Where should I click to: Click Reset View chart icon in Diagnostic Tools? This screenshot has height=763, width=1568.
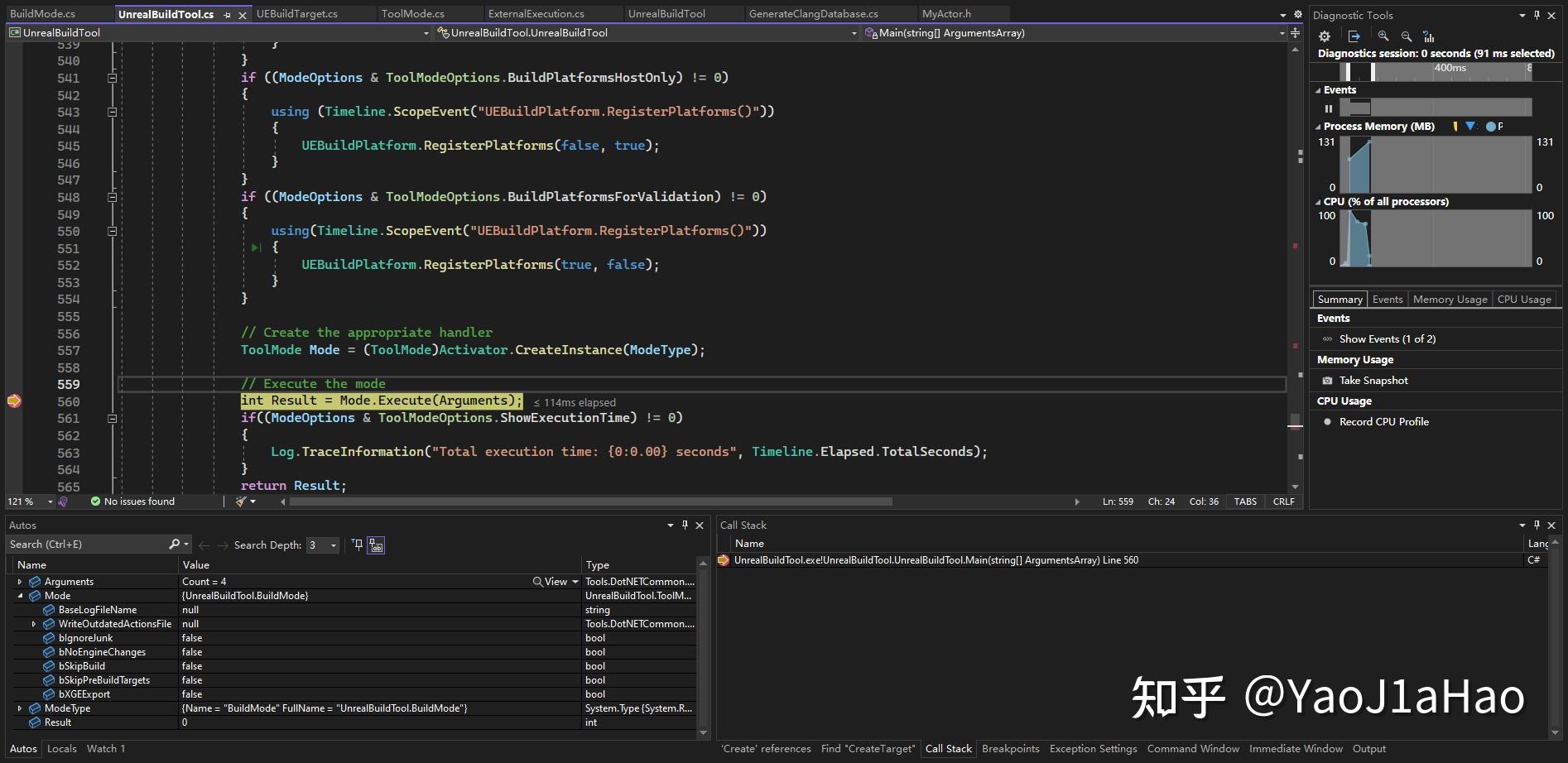tap(1428, 36)
